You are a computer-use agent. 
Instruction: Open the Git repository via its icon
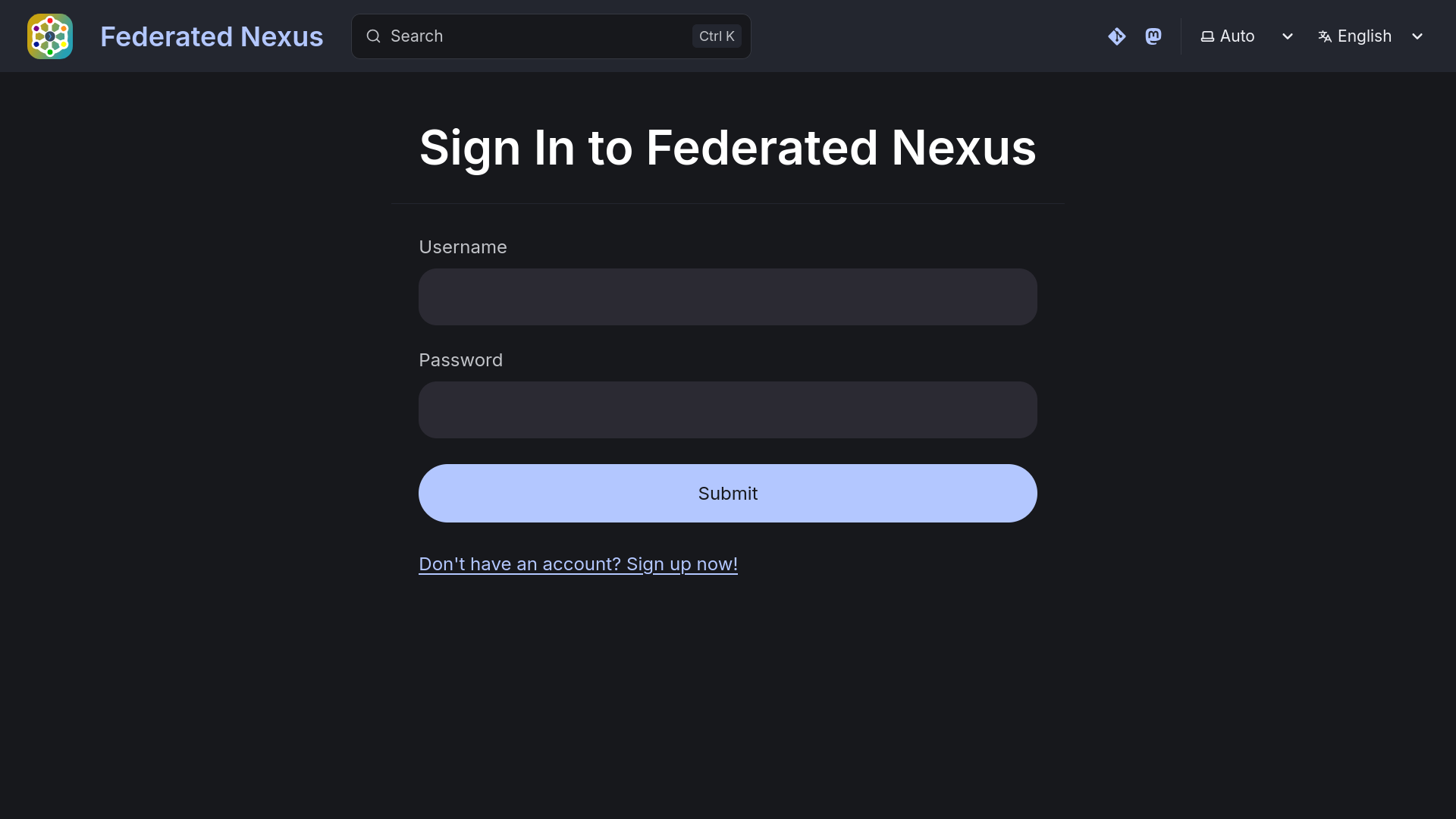1117,36
